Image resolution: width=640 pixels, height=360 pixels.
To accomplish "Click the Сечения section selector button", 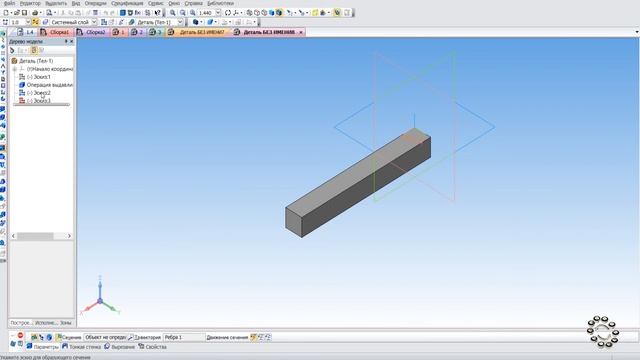I will [69, 338].
